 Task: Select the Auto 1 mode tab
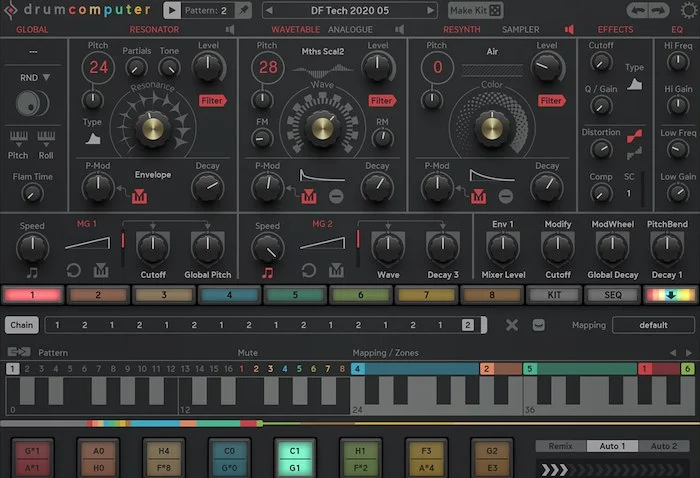coord(612,446)
